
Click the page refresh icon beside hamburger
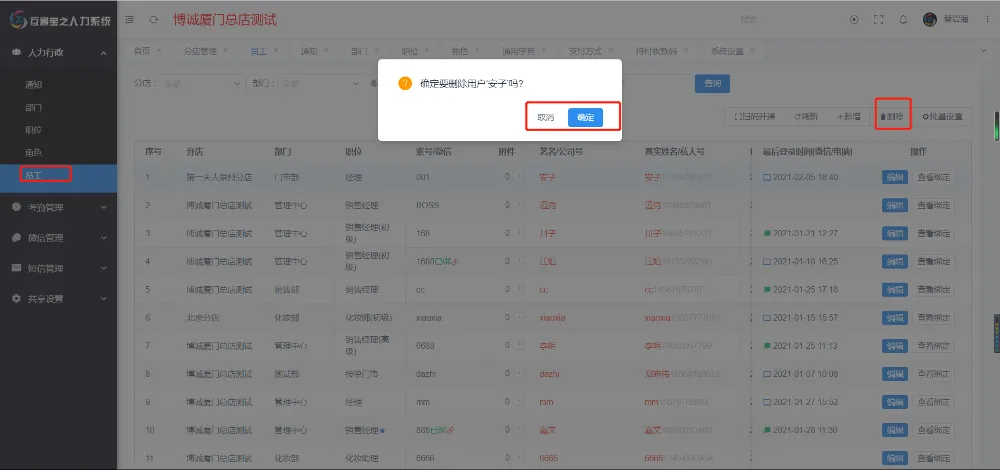point(153,19)
